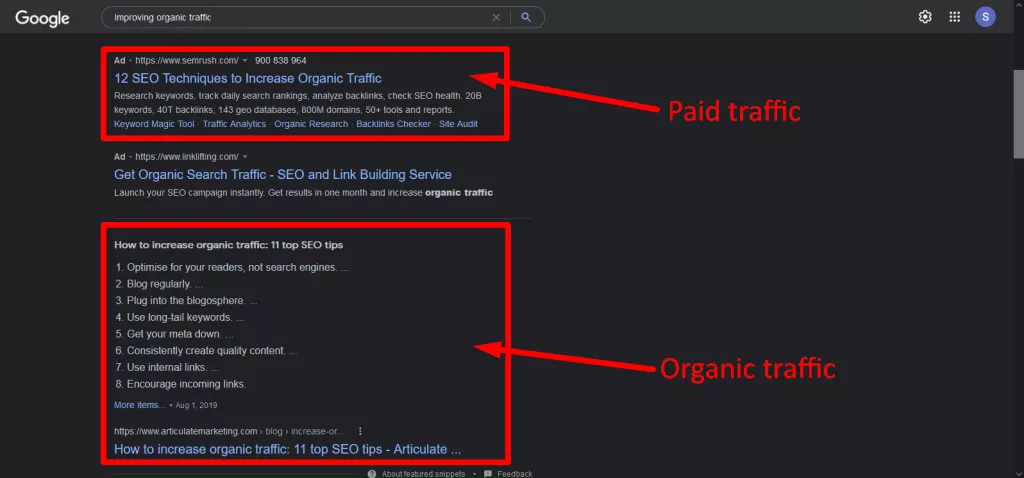This screenshot has width=1024, height=478.
Task: Expand the dropdown arrow next to semrush.com
Action: click(245, 61)
